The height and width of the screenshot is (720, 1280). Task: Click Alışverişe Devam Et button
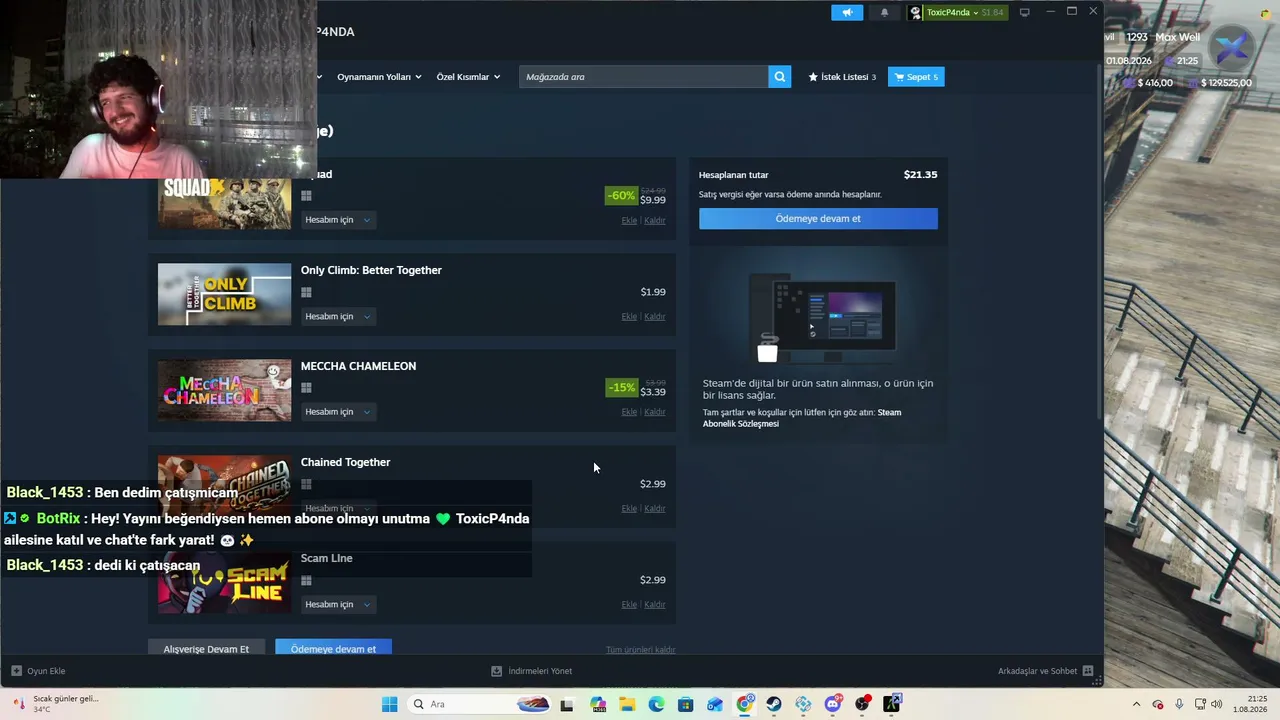(x=206, y=648)
